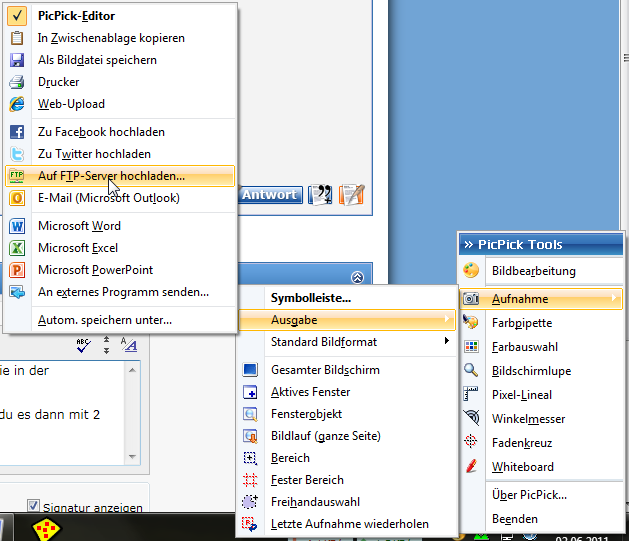The width and height of the screenshot is (629, 541).
Task: Click the Pixel-Lineal ruler icon
Action: (x=471, y=394)
